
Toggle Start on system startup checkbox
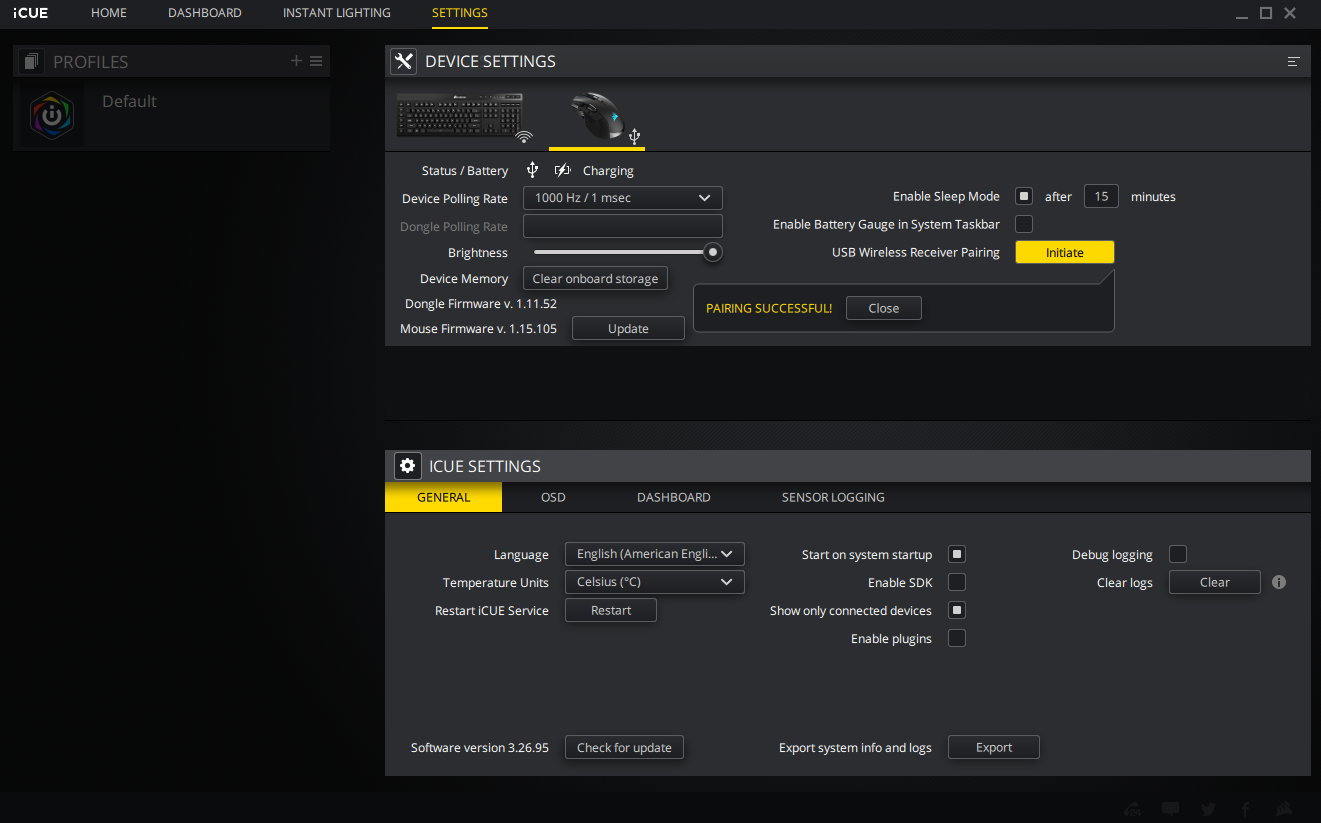coord(957,554)
